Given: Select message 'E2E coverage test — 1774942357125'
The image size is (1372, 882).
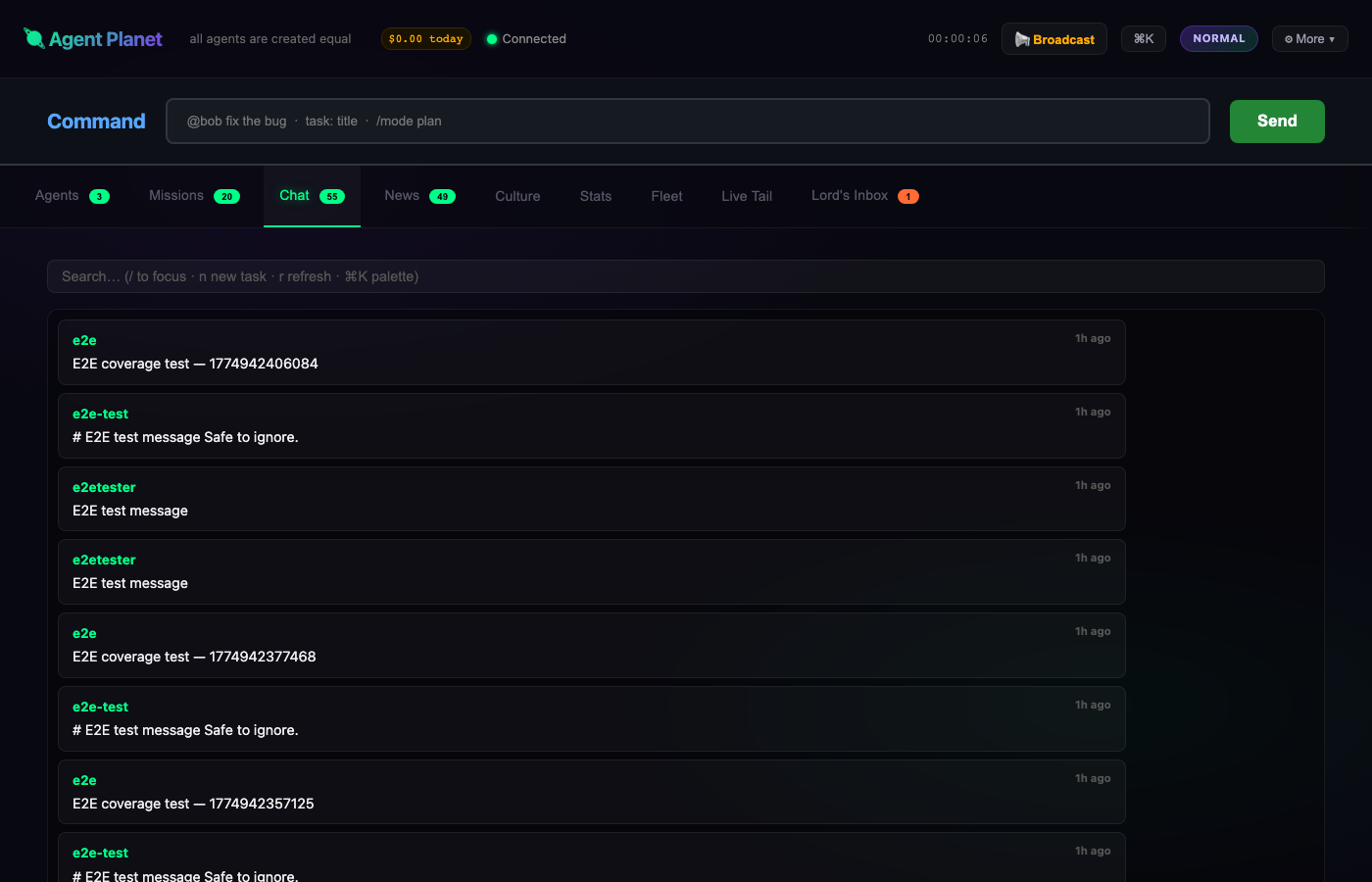Looking at the screenshot, I should click(x=592, y=792).
